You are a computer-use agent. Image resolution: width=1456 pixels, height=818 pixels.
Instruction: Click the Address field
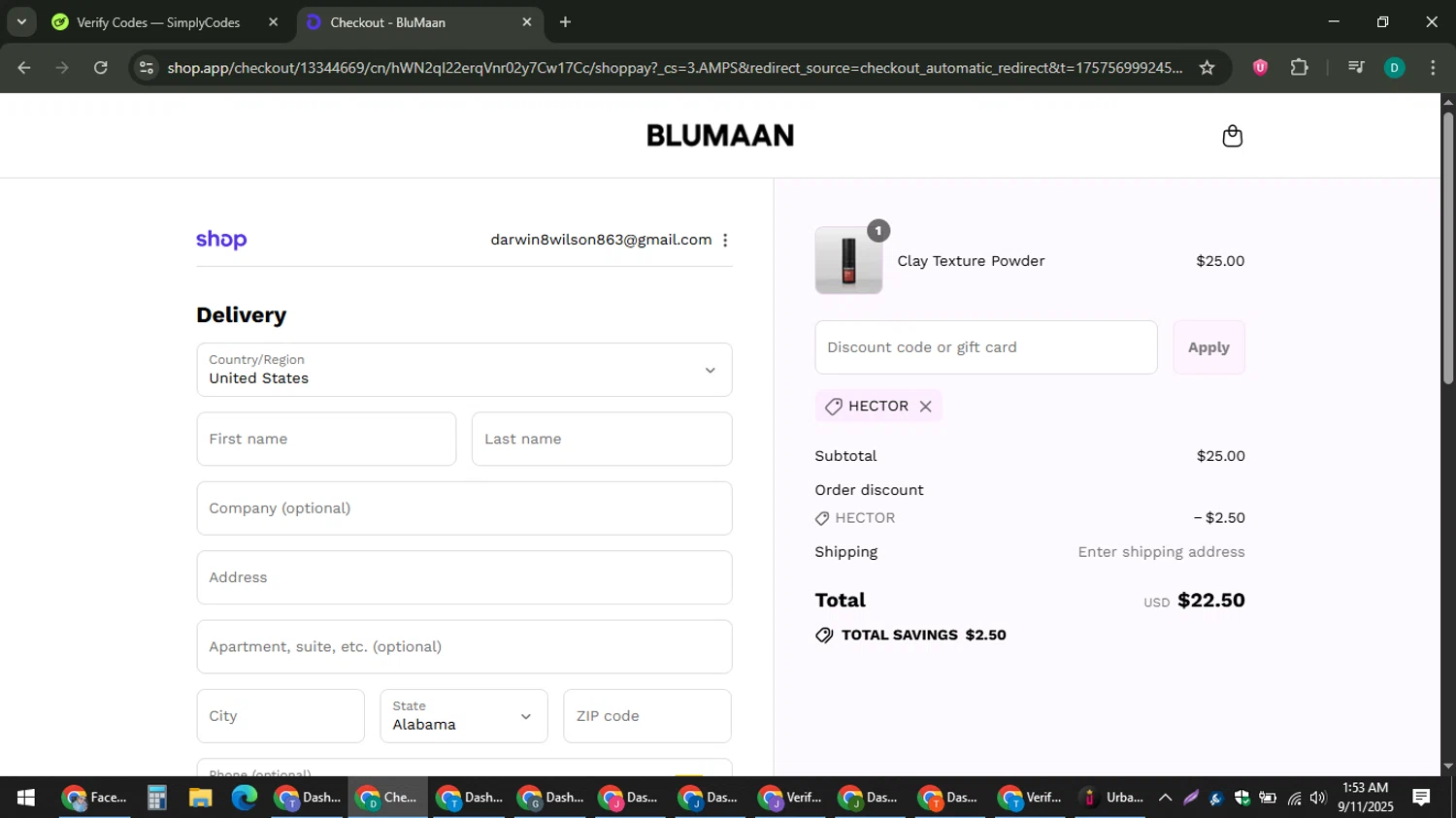[464, 577]
